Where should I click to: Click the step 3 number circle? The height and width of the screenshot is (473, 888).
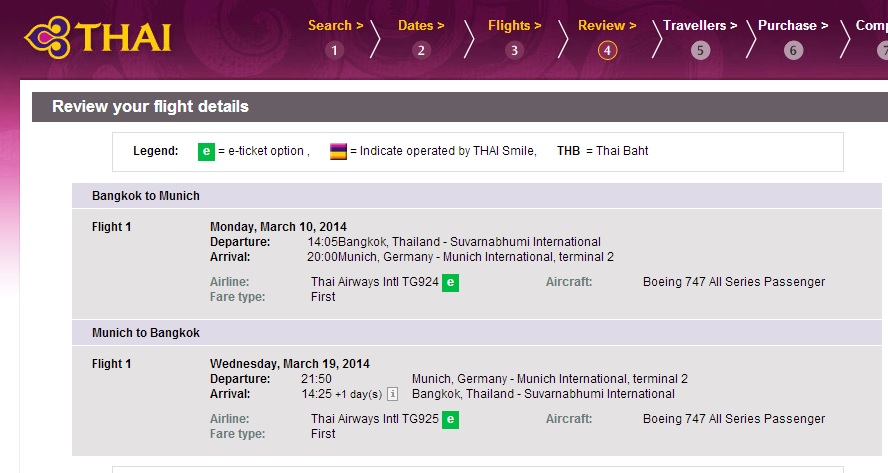[514, 51]
